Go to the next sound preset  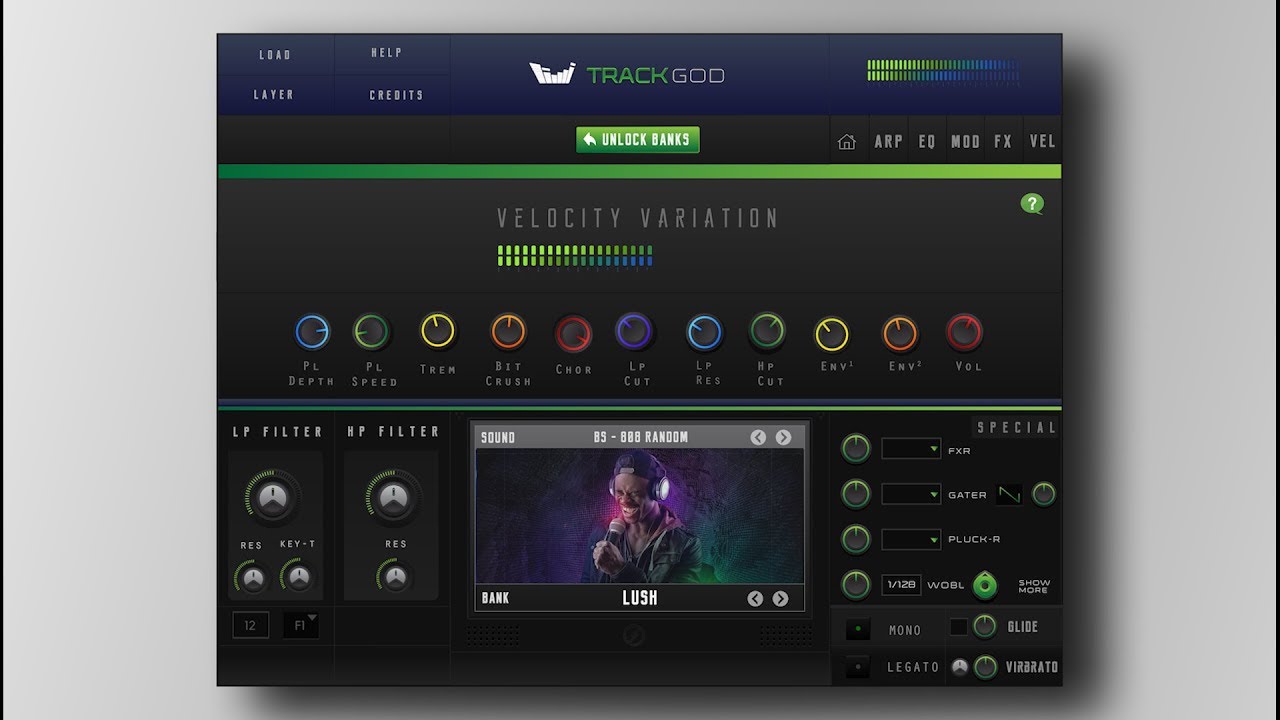point(783,437)
